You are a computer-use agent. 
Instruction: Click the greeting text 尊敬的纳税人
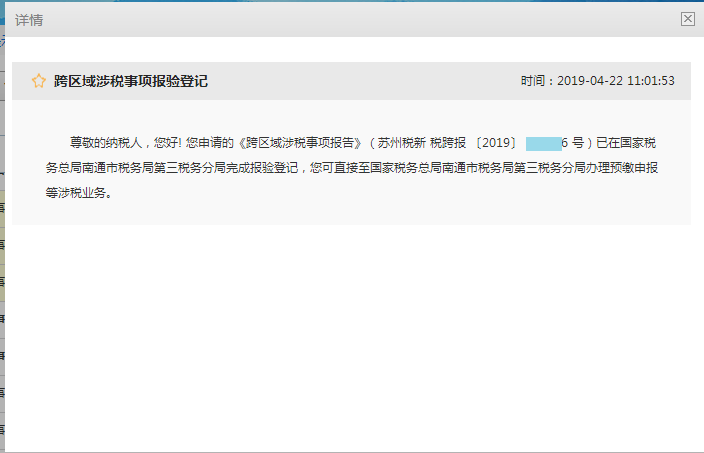point(105,143)
